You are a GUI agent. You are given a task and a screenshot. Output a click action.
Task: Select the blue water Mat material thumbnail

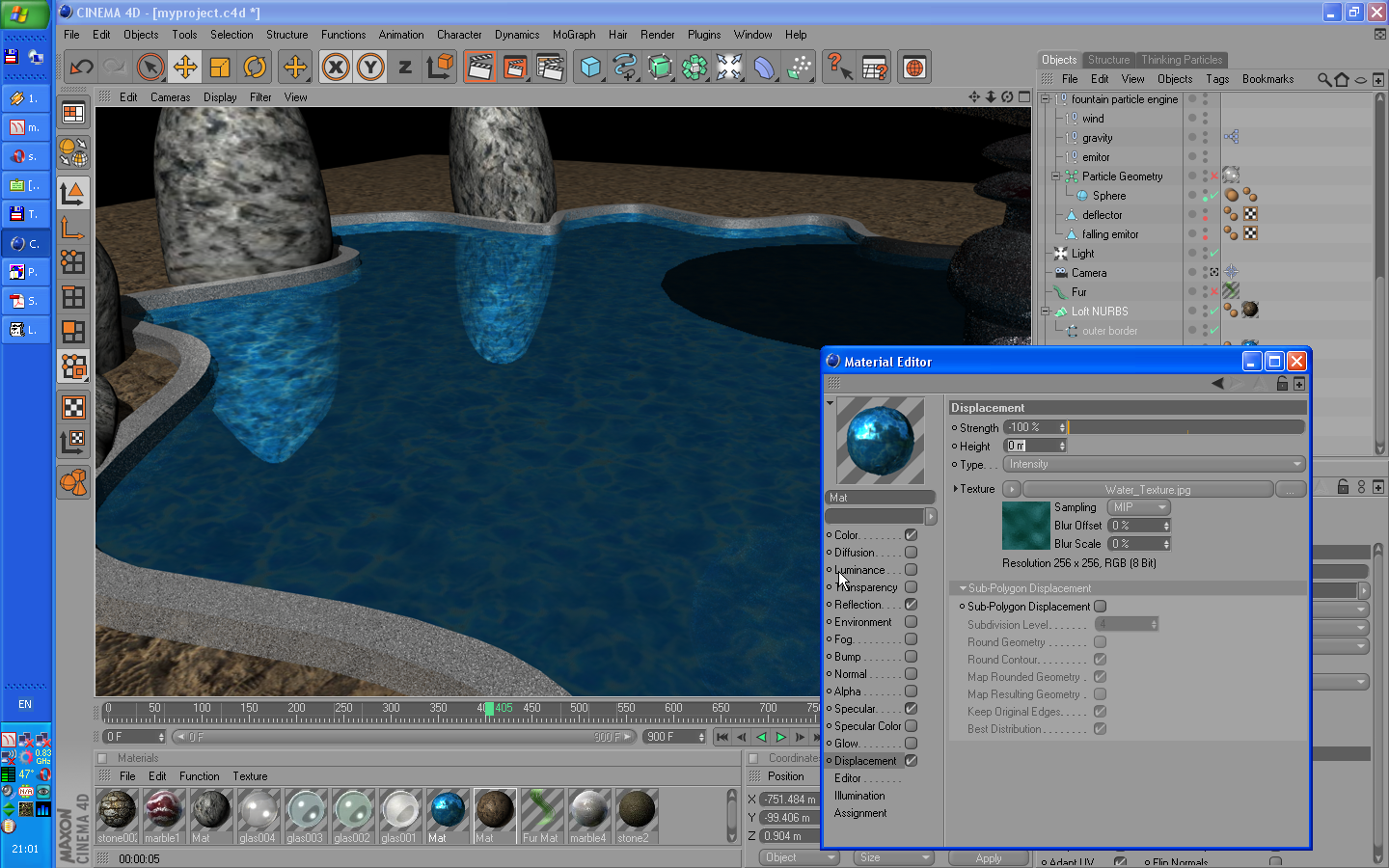click(447, 810)
